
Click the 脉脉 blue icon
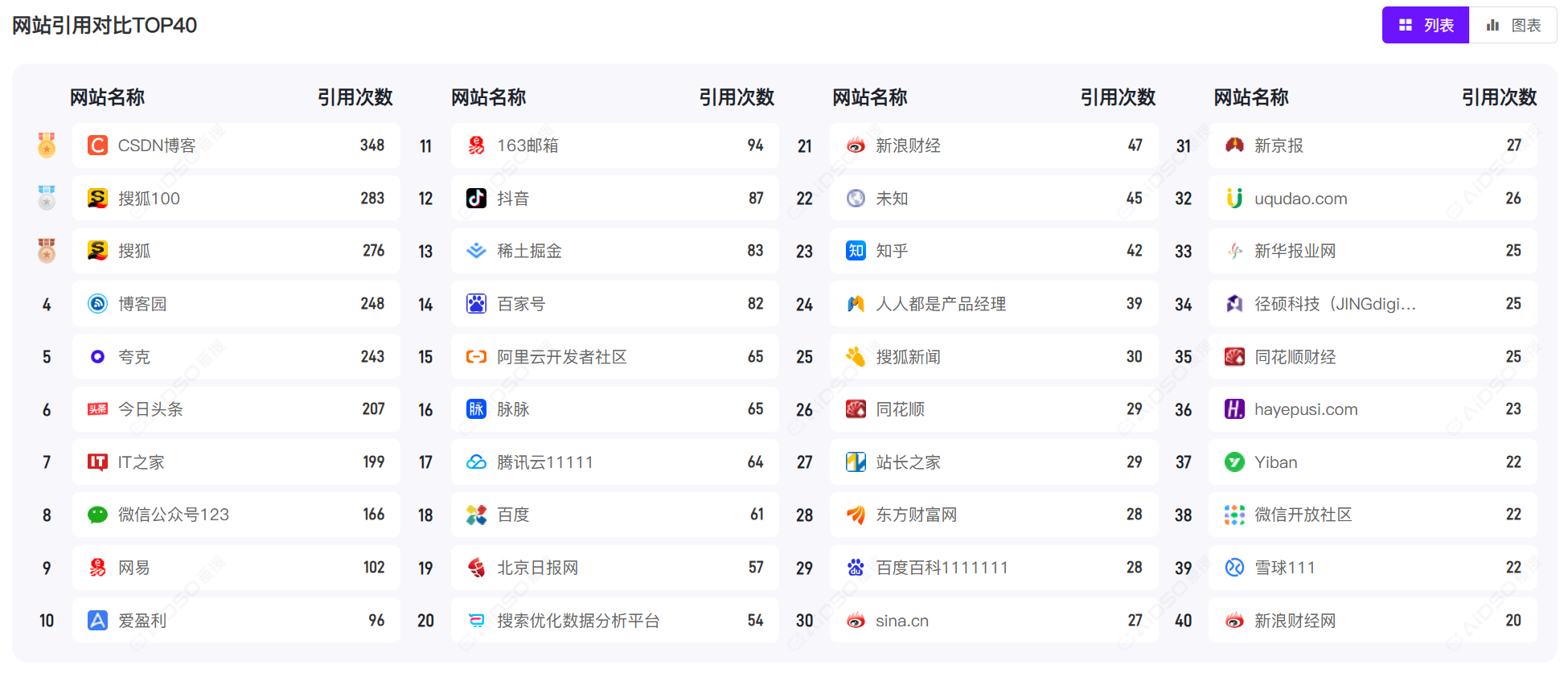coord(476,409)
